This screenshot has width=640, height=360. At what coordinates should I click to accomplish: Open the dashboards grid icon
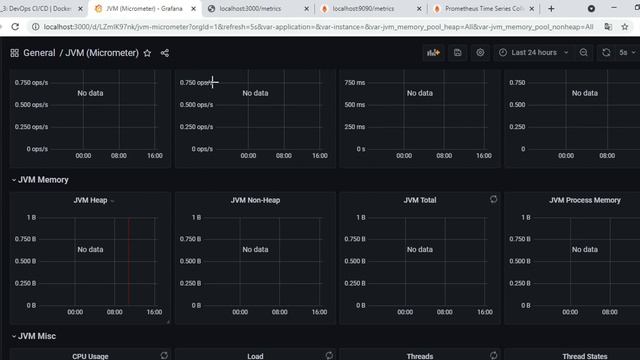click(x=14, y=53)
